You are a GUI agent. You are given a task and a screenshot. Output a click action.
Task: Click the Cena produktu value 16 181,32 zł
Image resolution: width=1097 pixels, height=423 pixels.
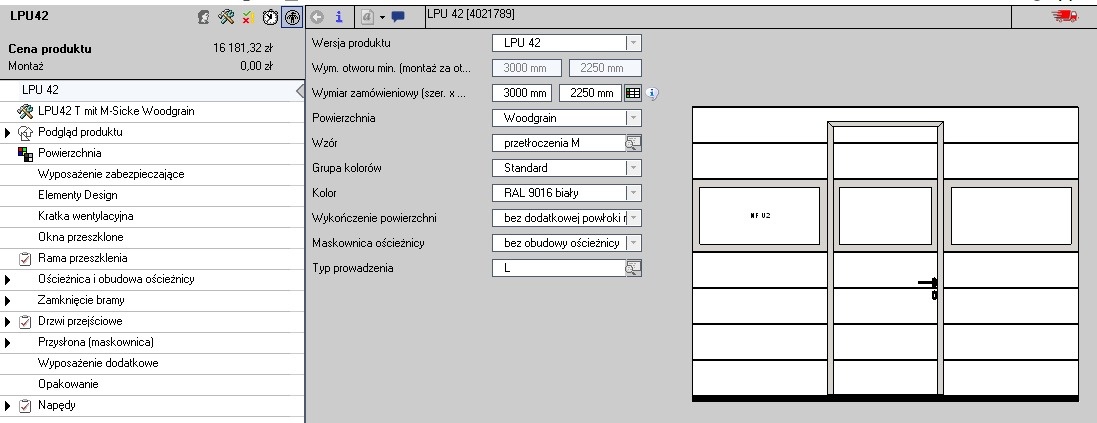[x=243, y=48]
